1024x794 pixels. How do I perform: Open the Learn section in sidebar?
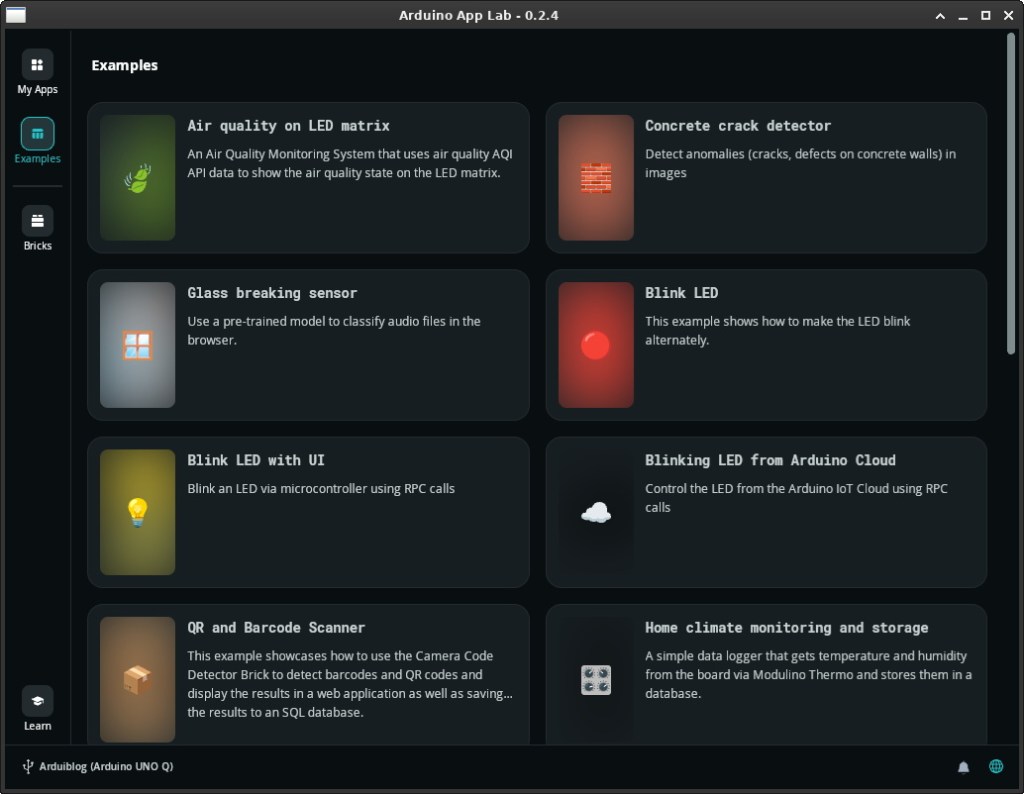coord(37,701)
